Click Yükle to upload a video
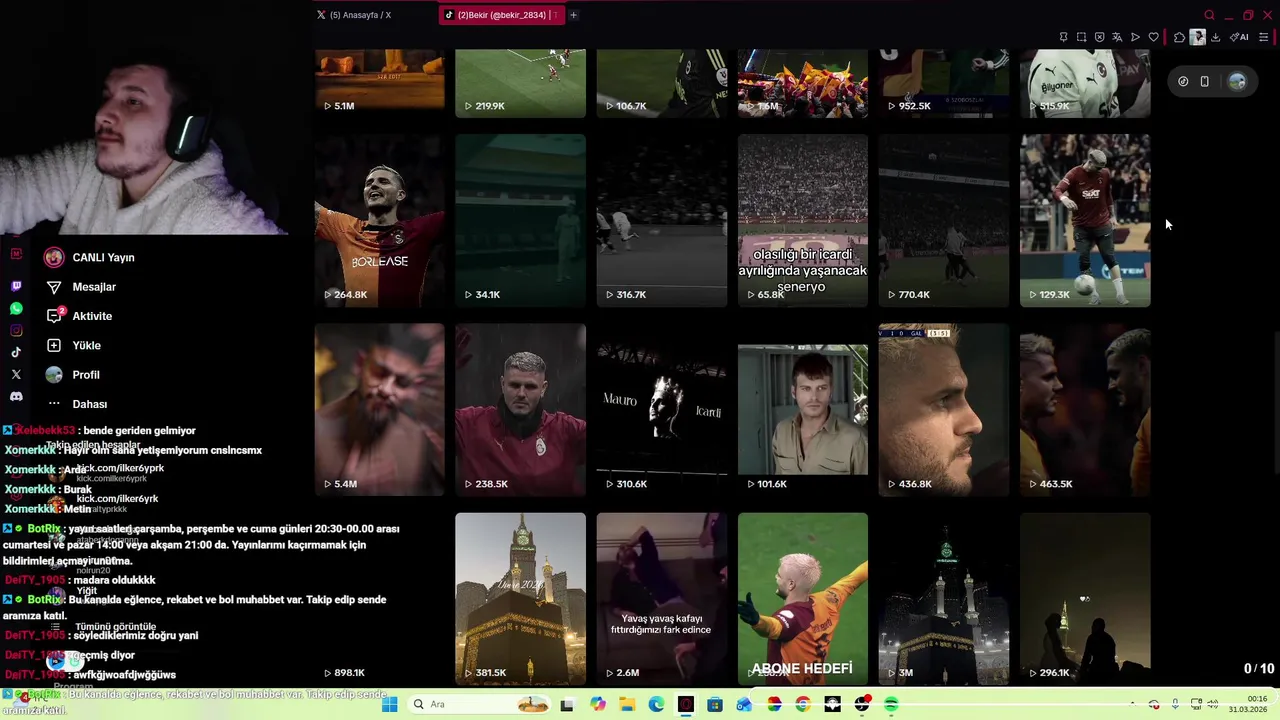The height and width of the screenshot is (720, 1280). (73, 345)
